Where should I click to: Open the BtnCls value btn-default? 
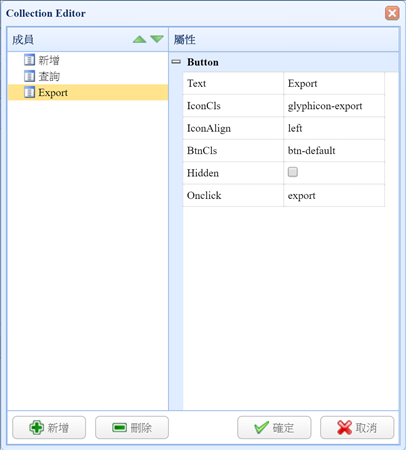pyautogui.click(x=334, y=150)
